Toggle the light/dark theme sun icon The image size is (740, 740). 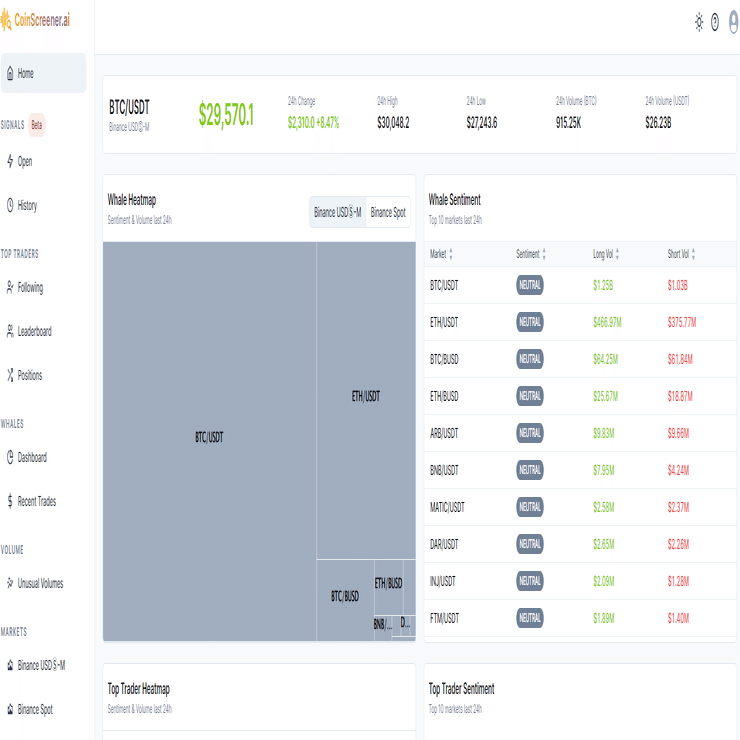[699, 22]
